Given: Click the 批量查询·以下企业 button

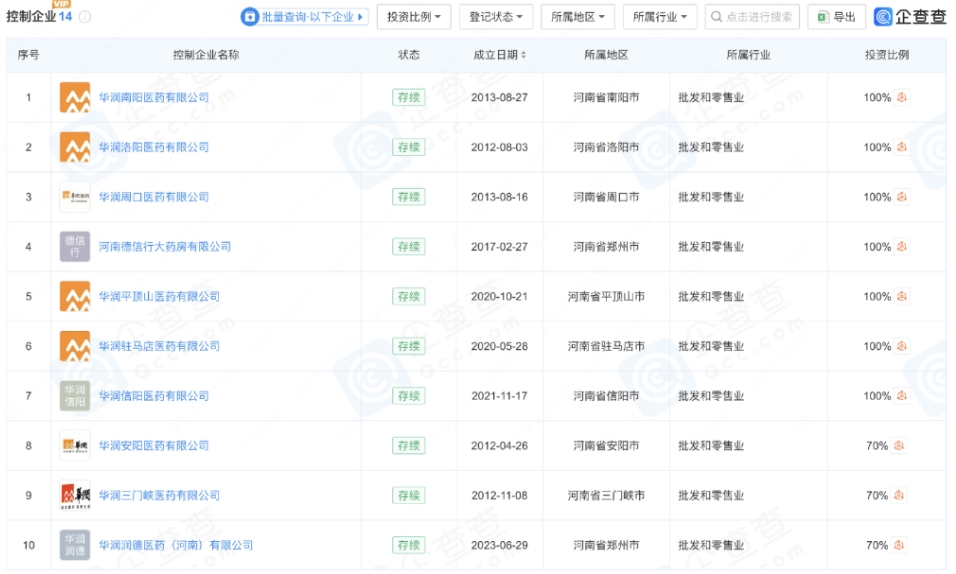Looking at the screenshot, I should (304, 17).
